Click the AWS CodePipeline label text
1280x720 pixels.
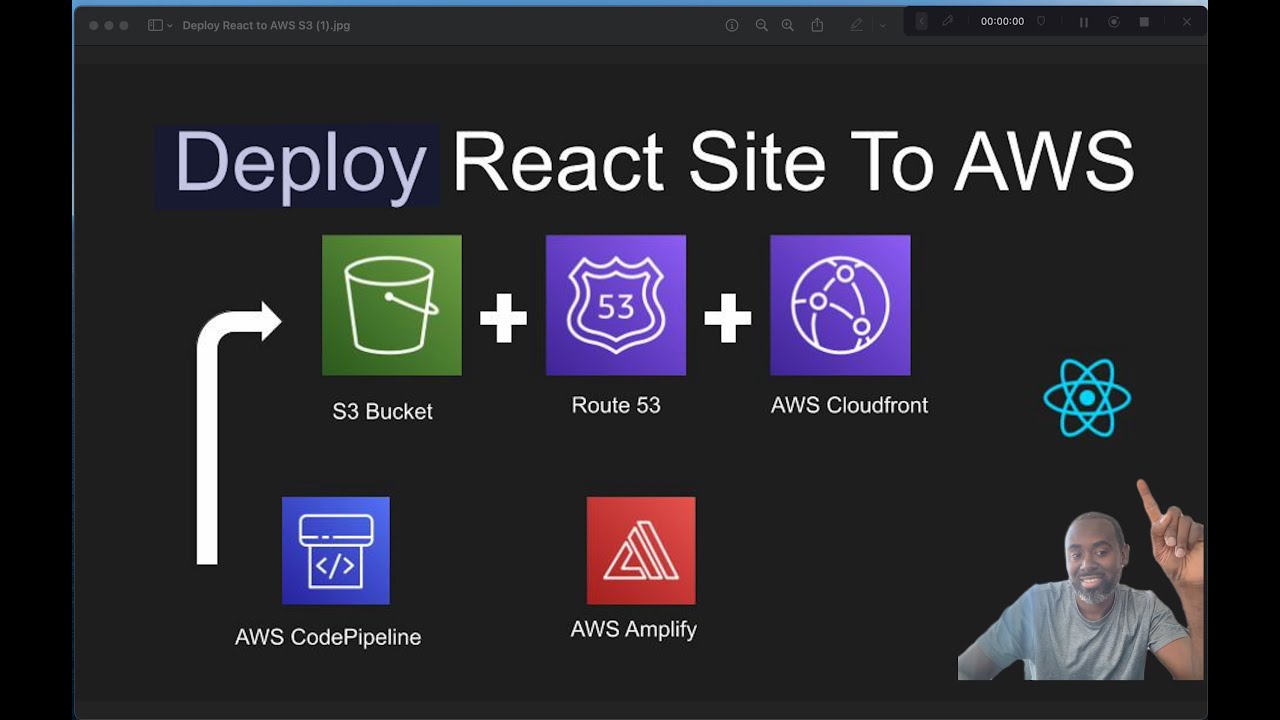(x=328, y=637)
